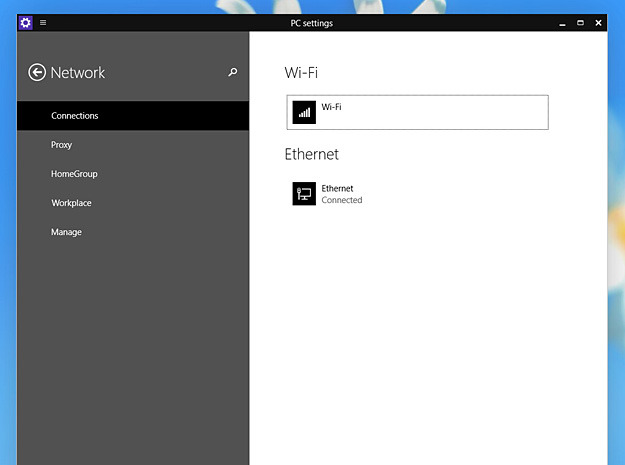
Task: Open the Wi-Fi connection tile
Action: (417, 112)
